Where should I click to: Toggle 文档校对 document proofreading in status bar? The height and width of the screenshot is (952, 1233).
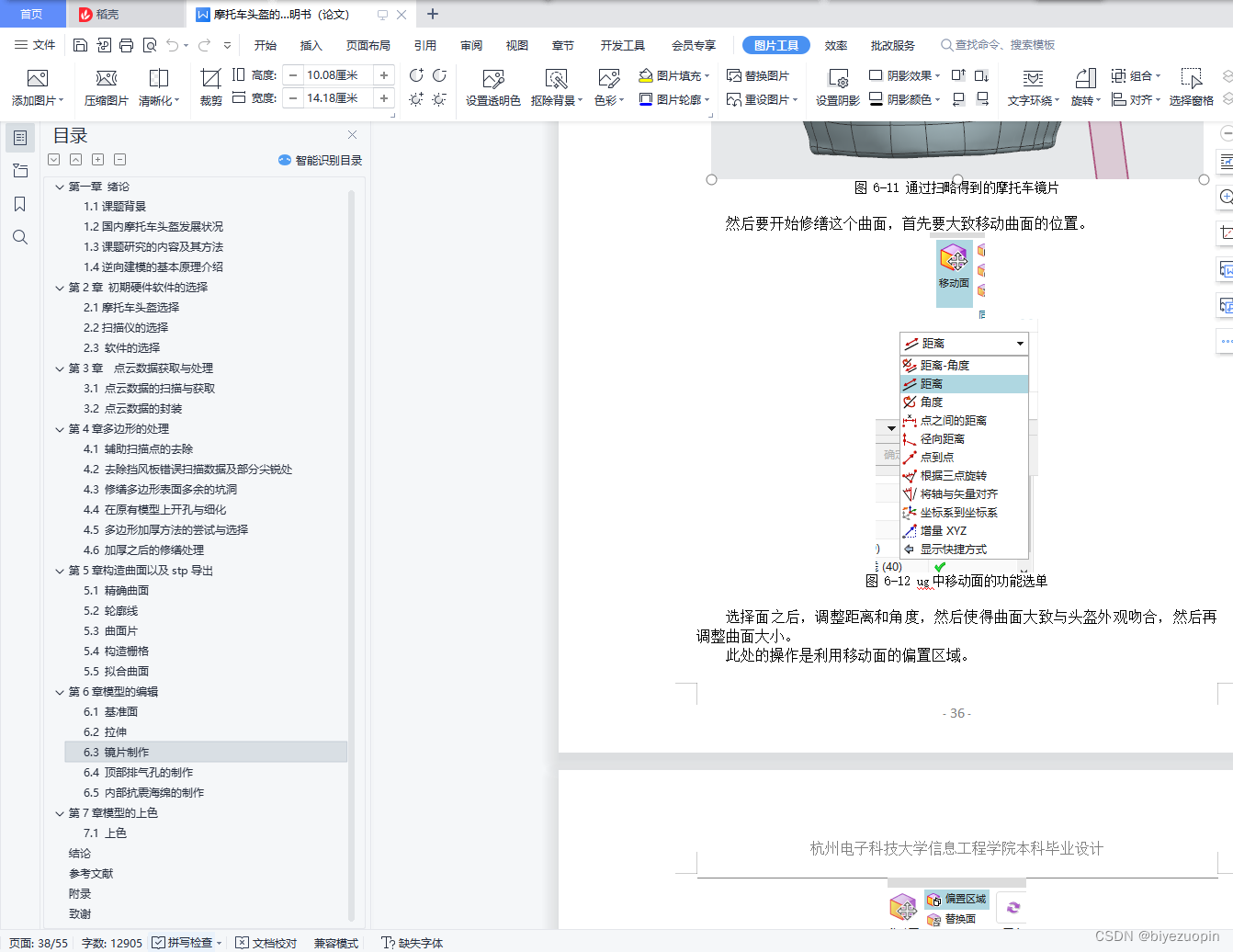tap(266, 943)
